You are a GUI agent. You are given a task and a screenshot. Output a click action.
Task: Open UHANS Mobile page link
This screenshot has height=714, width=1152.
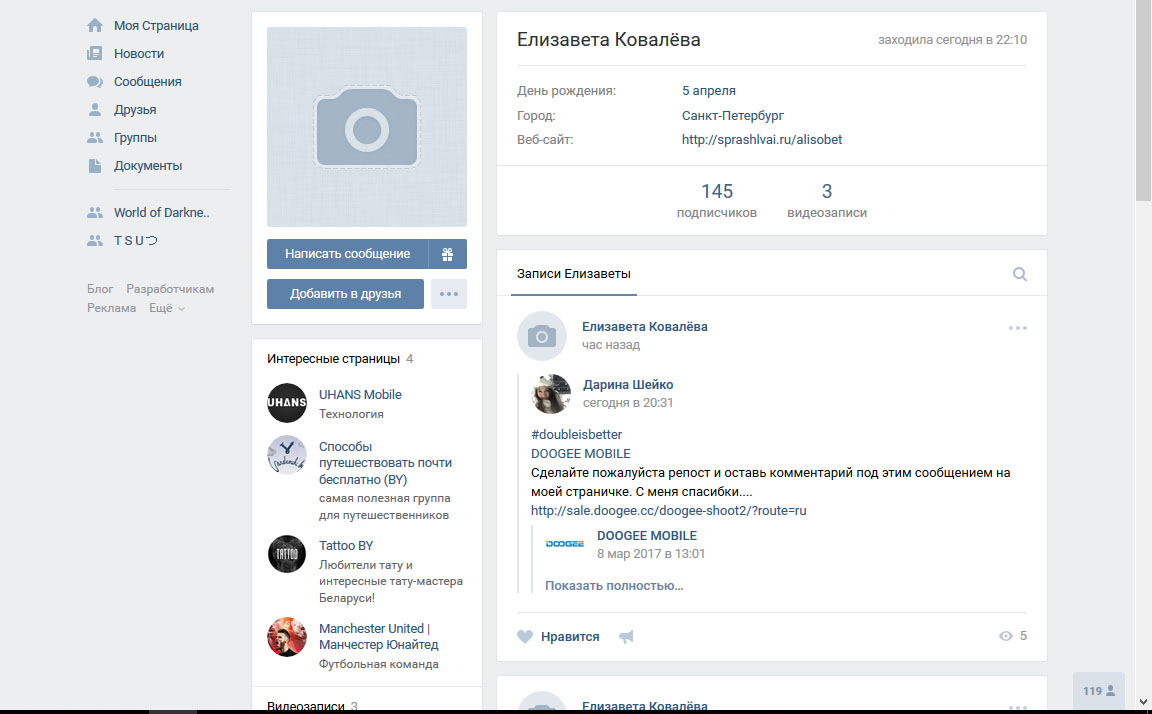click(360, 394)
